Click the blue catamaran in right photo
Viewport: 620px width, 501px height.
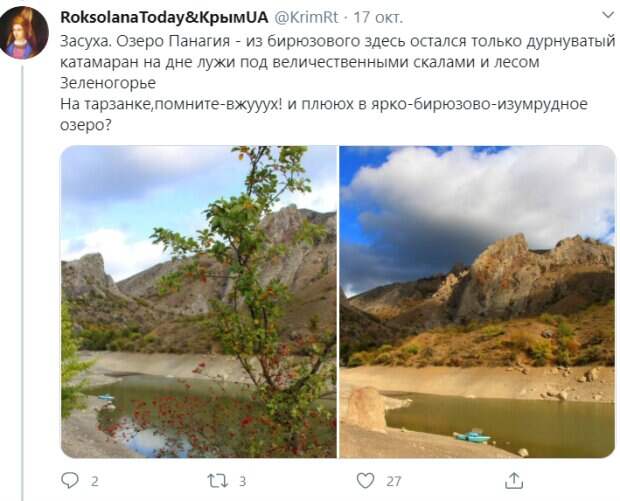point(473,437)
